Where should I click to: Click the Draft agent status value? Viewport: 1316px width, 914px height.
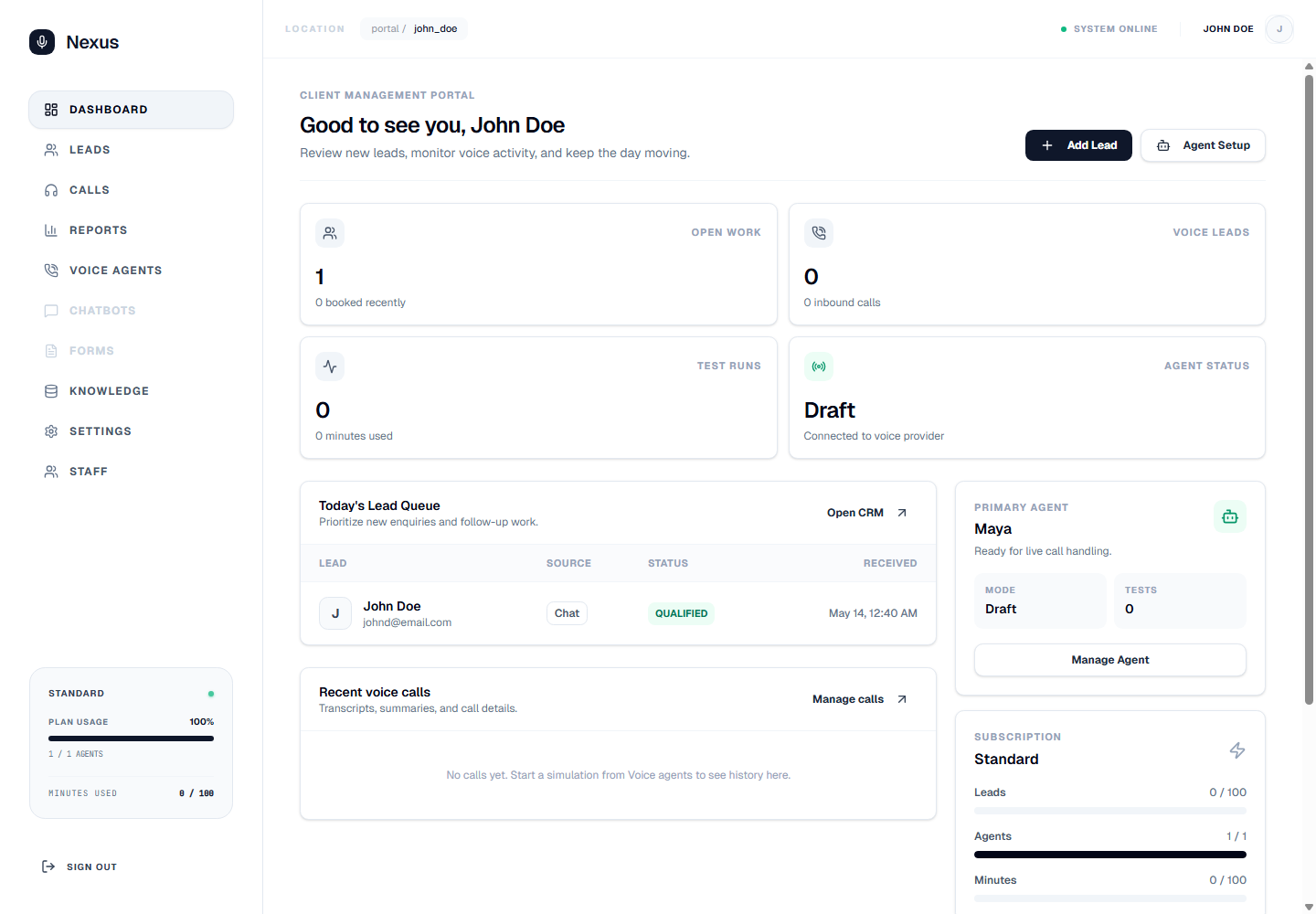click(x=830, y=410)
